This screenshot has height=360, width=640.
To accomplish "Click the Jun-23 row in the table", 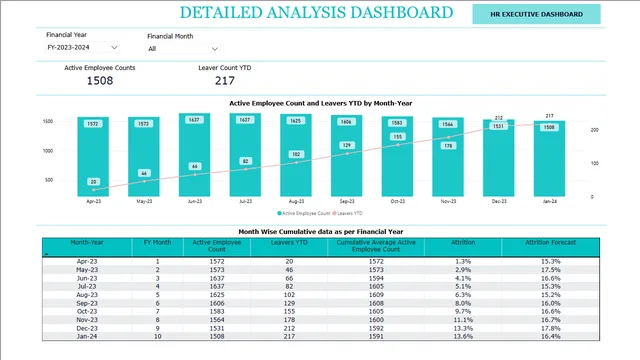I will tap(321, 278).
